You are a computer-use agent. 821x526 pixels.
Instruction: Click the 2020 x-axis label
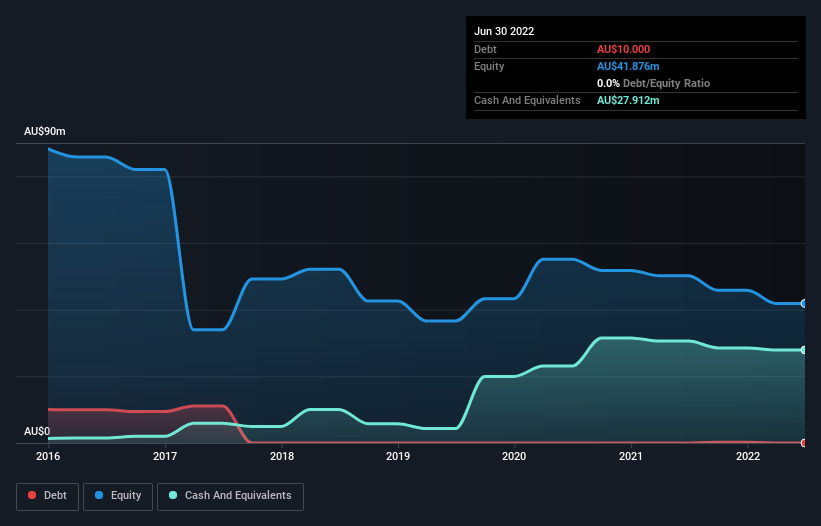[514, 456]
